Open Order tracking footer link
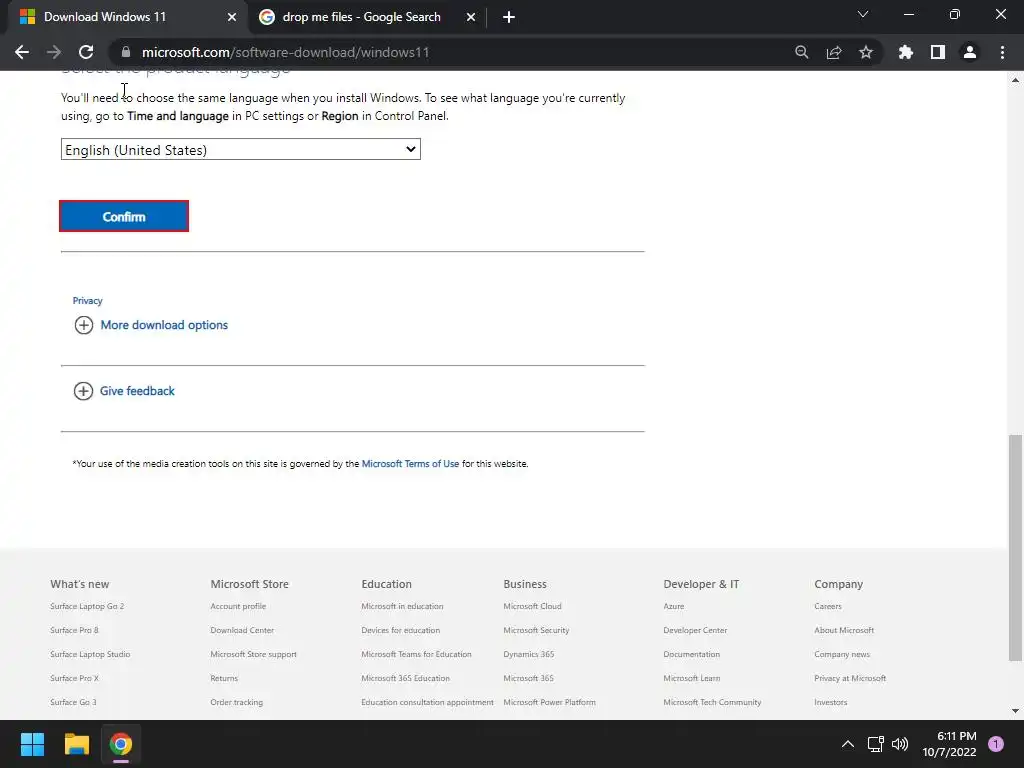 click(x=236, y=703)
